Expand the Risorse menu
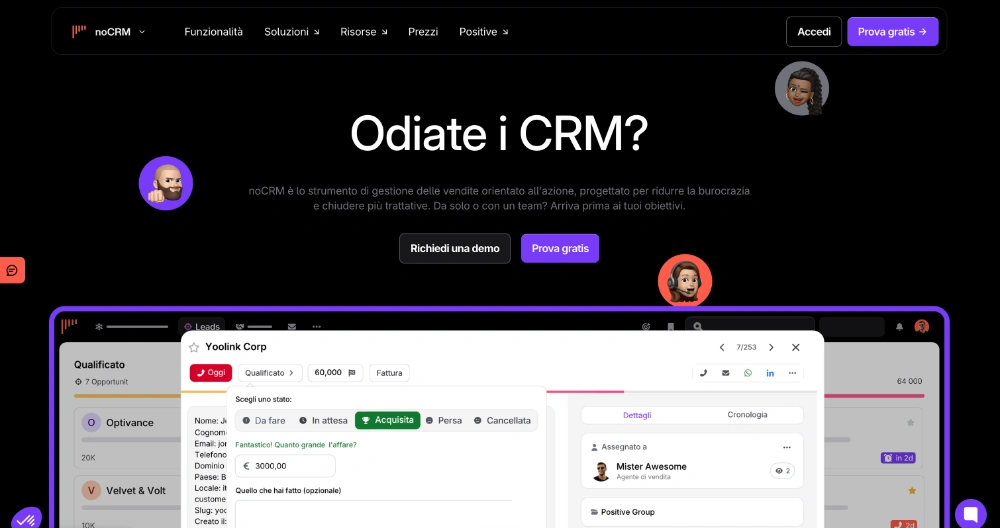 click(x=364, y=31)
